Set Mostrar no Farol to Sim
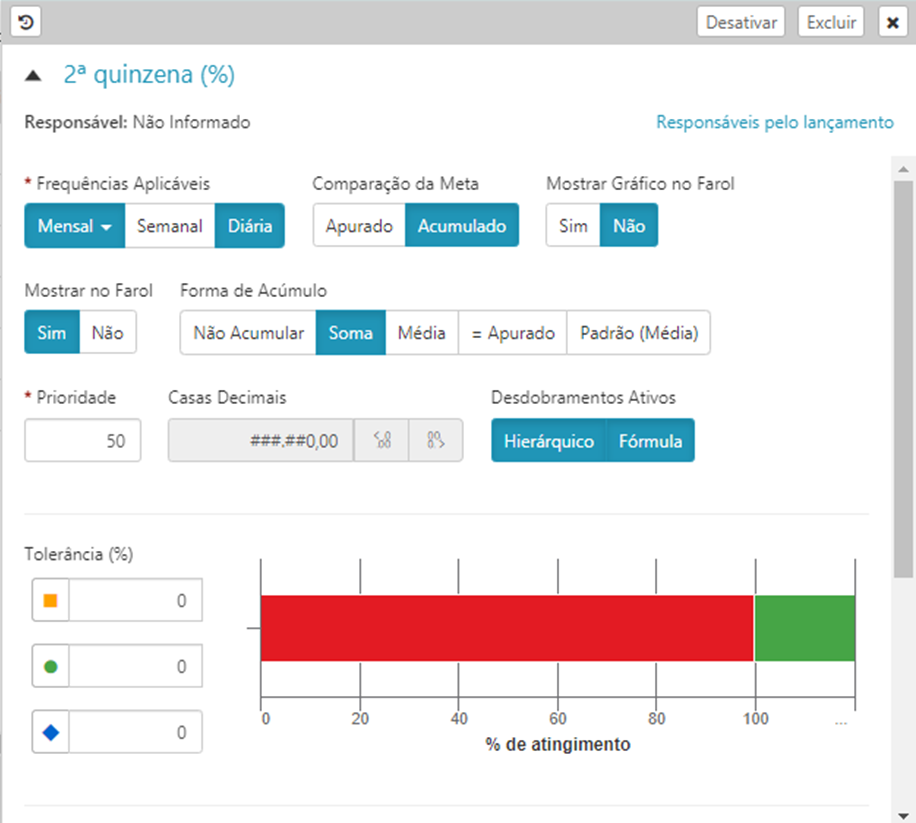Screen dimensions: 916x823 tap(52, 332)
